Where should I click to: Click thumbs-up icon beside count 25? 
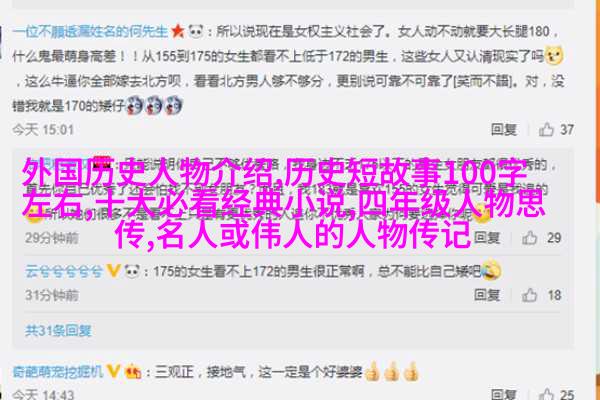coord(546,394)
